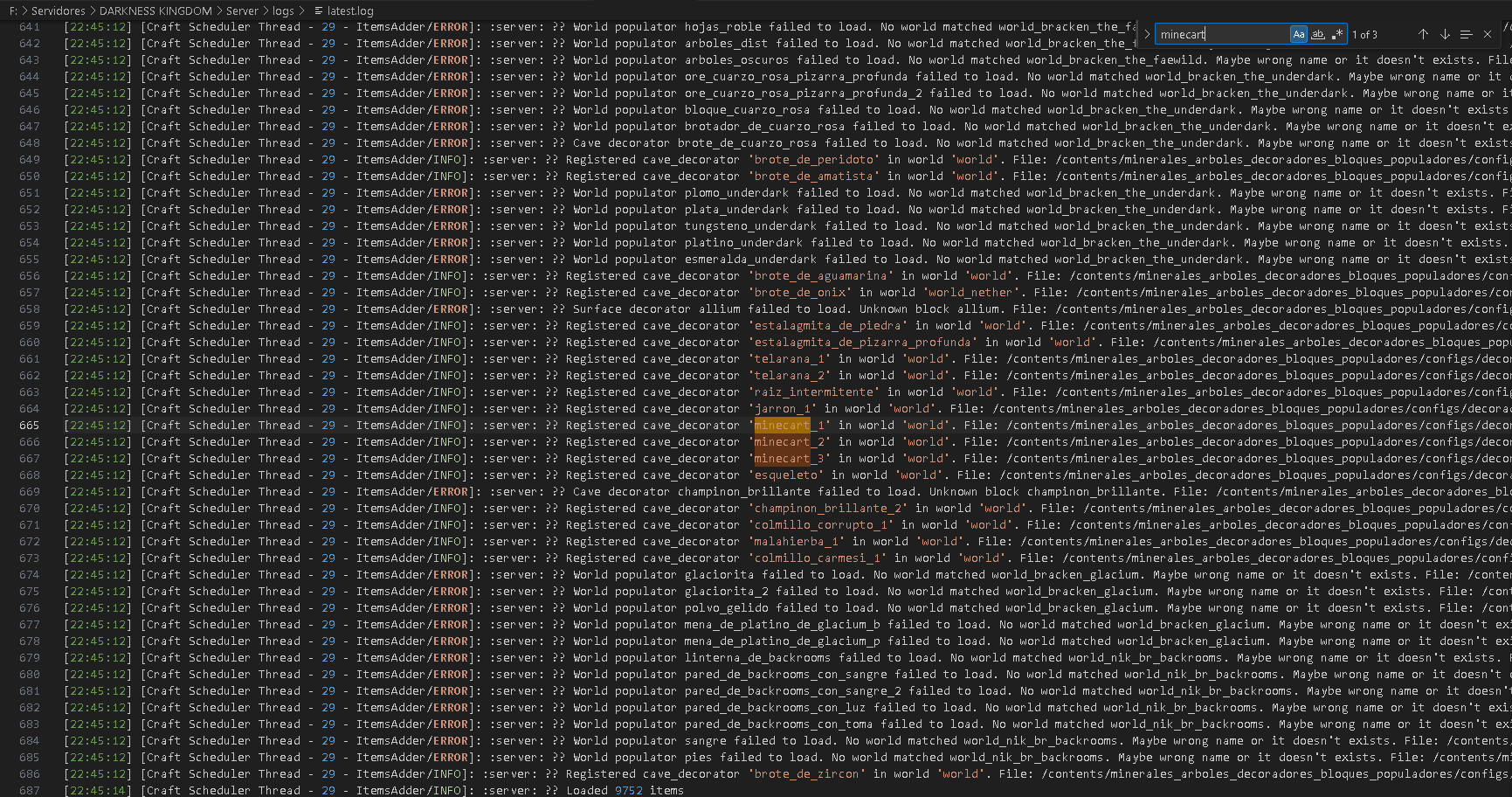The width and height of the screenshot is (1512, 797).
Task: Expand the replace field chevron
Action: tap(1147, 33)
